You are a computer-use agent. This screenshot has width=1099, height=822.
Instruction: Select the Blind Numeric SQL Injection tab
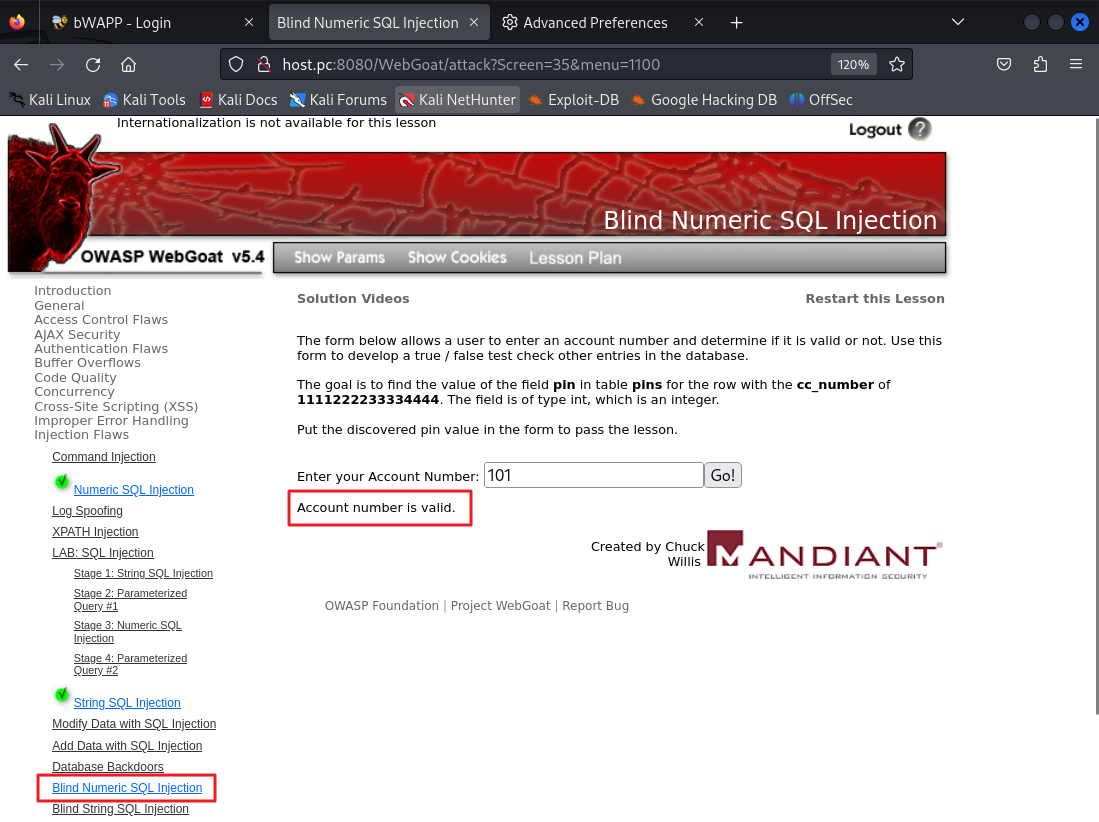(x=379, y=22)
